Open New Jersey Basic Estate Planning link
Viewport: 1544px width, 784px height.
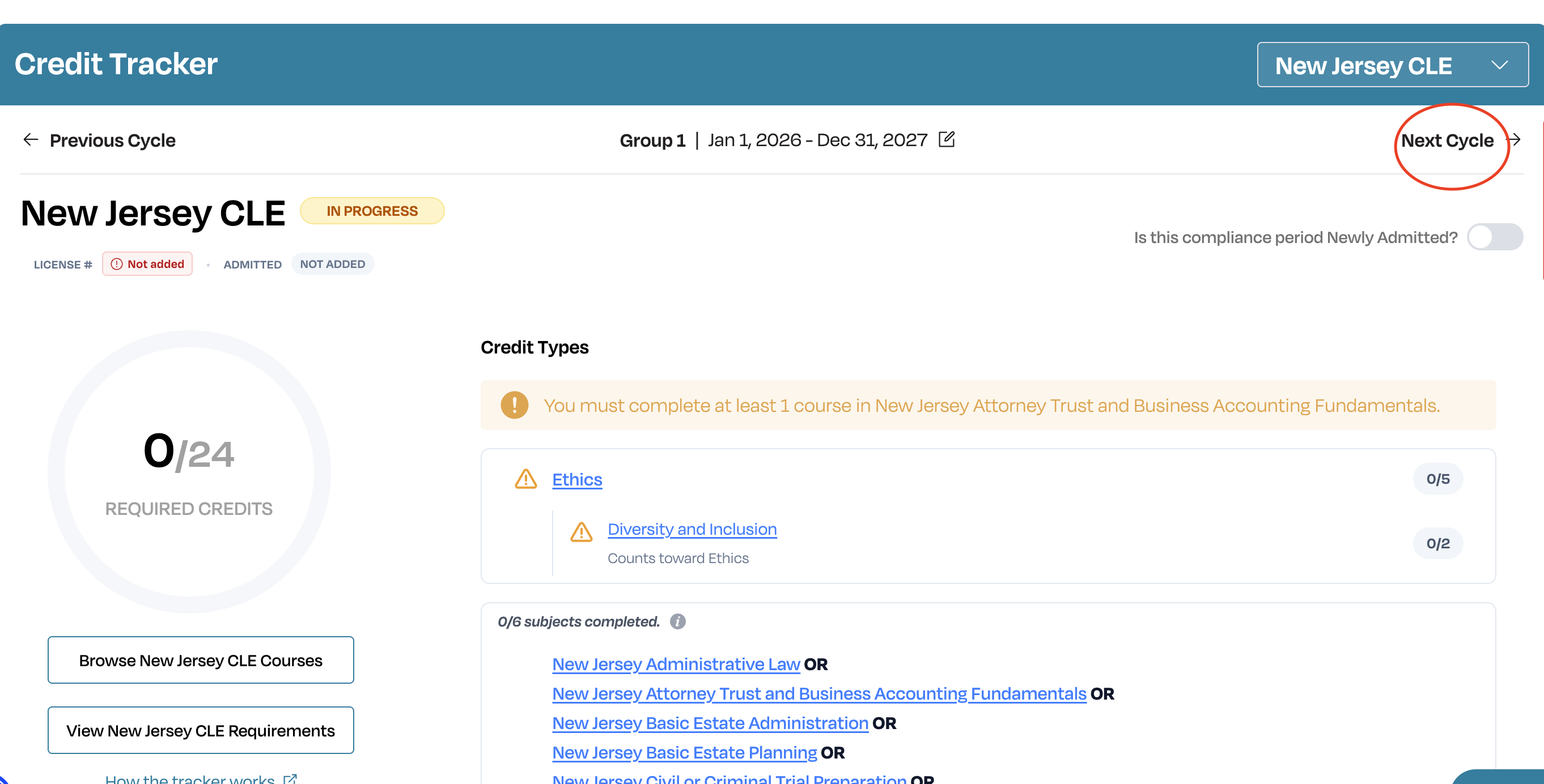pos(684,752)
